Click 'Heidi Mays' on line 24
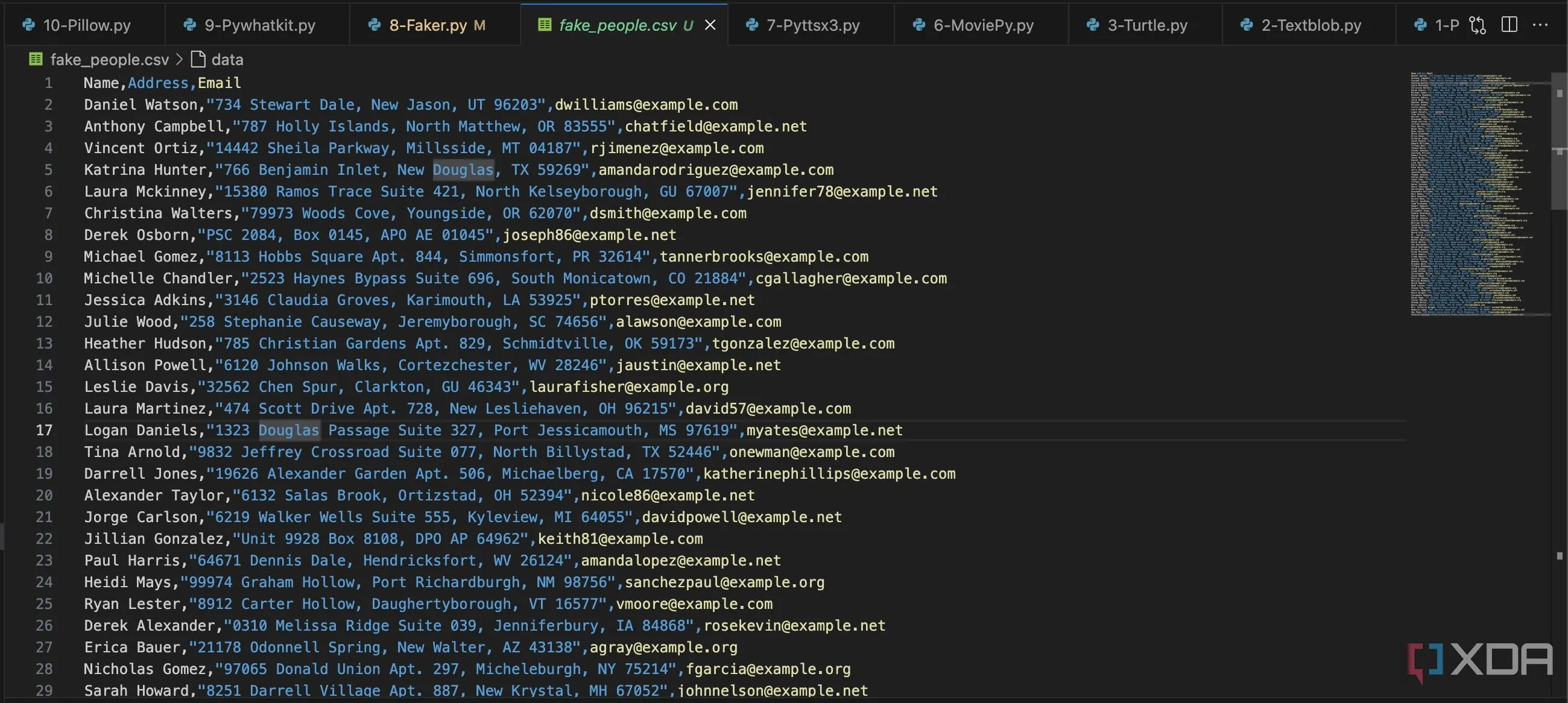 [x=127, y=582]
